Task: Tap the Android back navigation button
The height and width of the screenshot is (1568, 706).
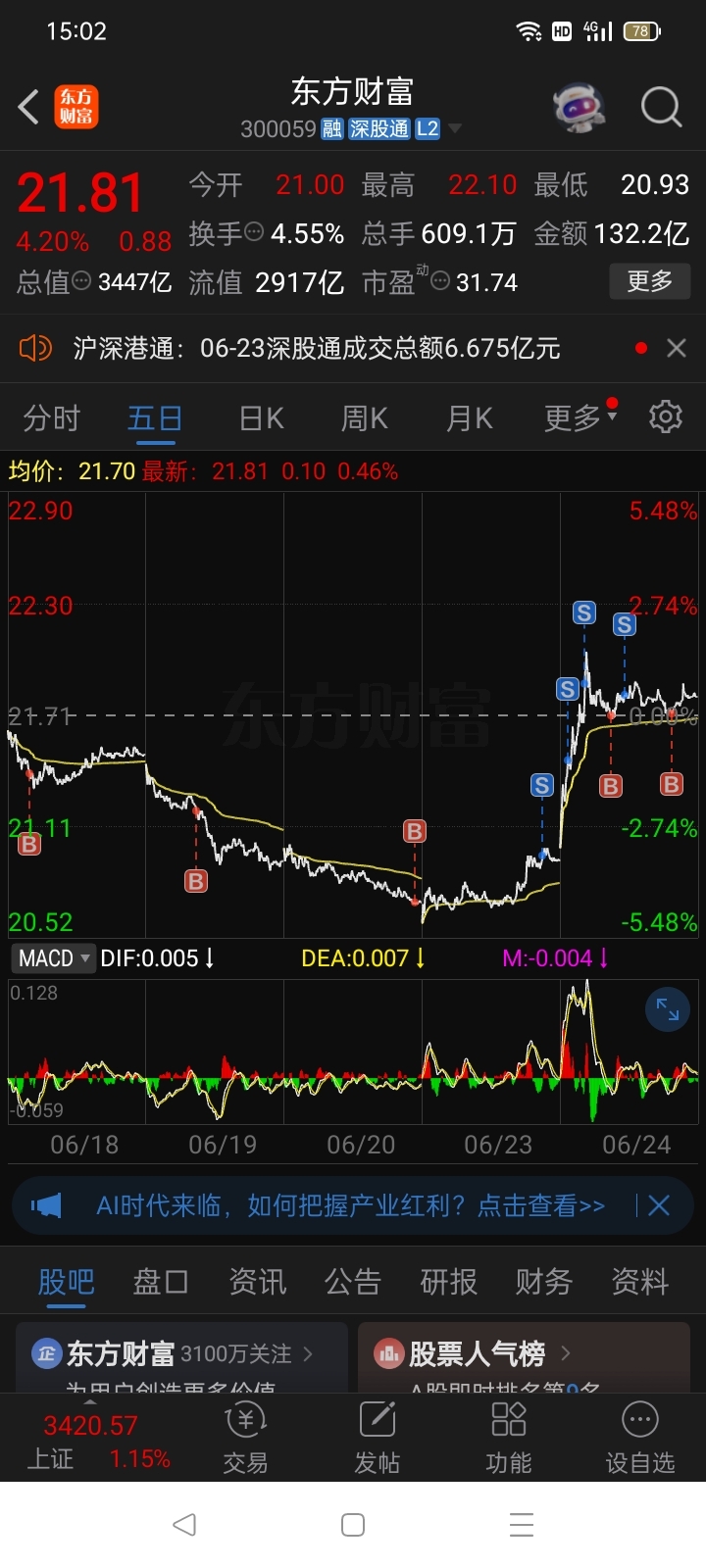Action: 184,1524
